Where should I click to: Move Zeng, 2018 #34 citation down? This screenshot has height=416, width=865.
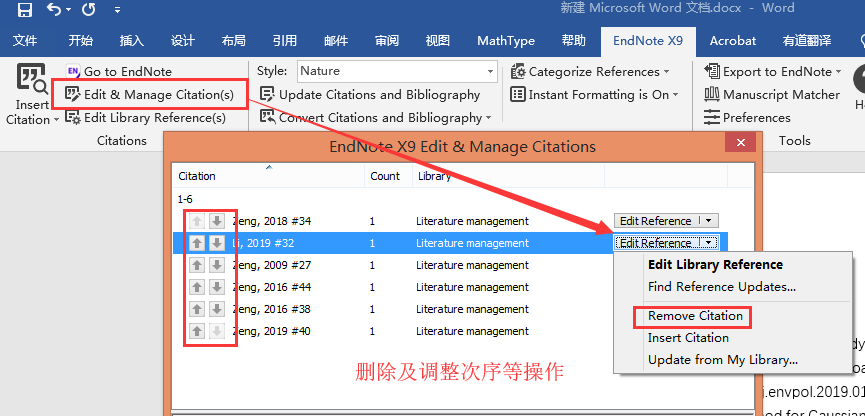pos(217,221)
